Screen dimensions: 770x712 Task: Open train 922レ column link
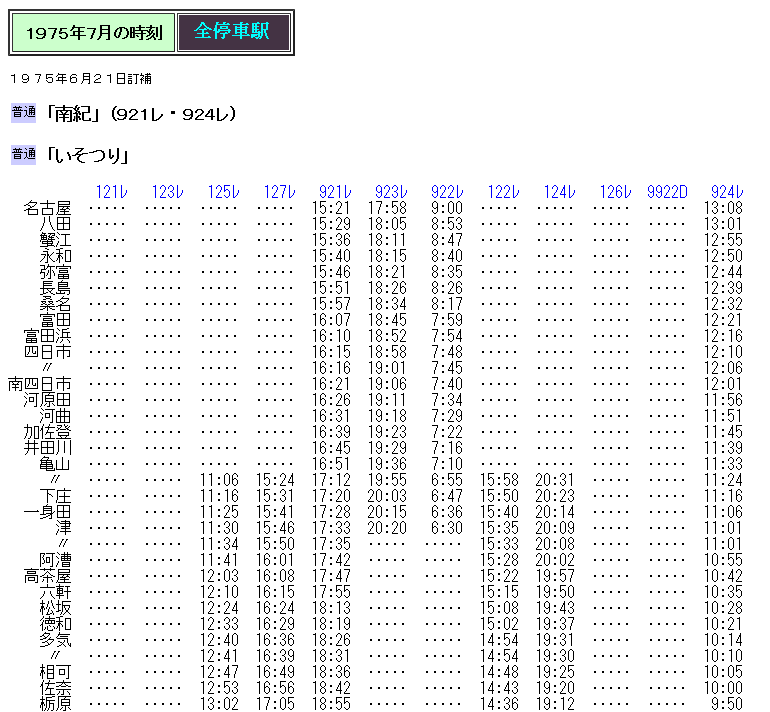[447, 192]
